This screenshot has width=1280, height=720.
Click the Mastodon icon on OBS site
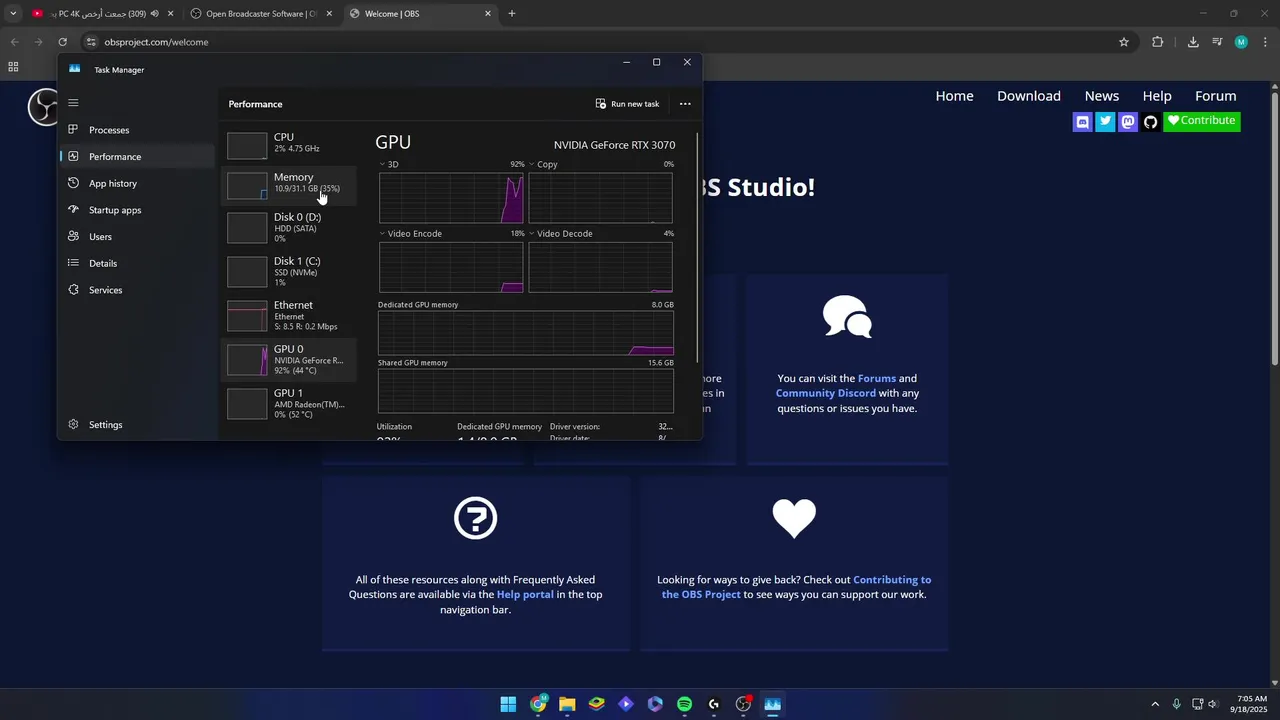[x=1128, y=121]
